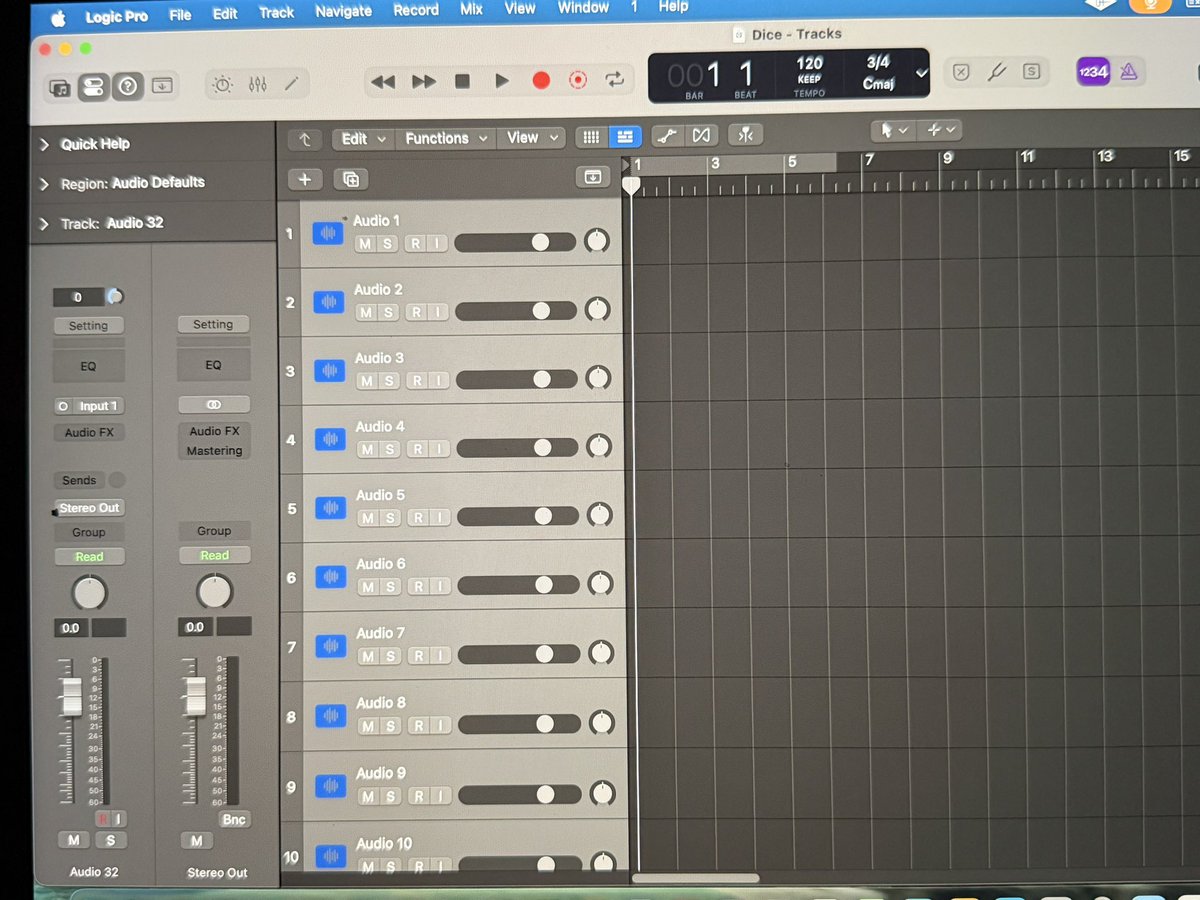Screen dimensions: 1200x900
Task: Click the Duplicate Track button
Action: pos(351,180)
